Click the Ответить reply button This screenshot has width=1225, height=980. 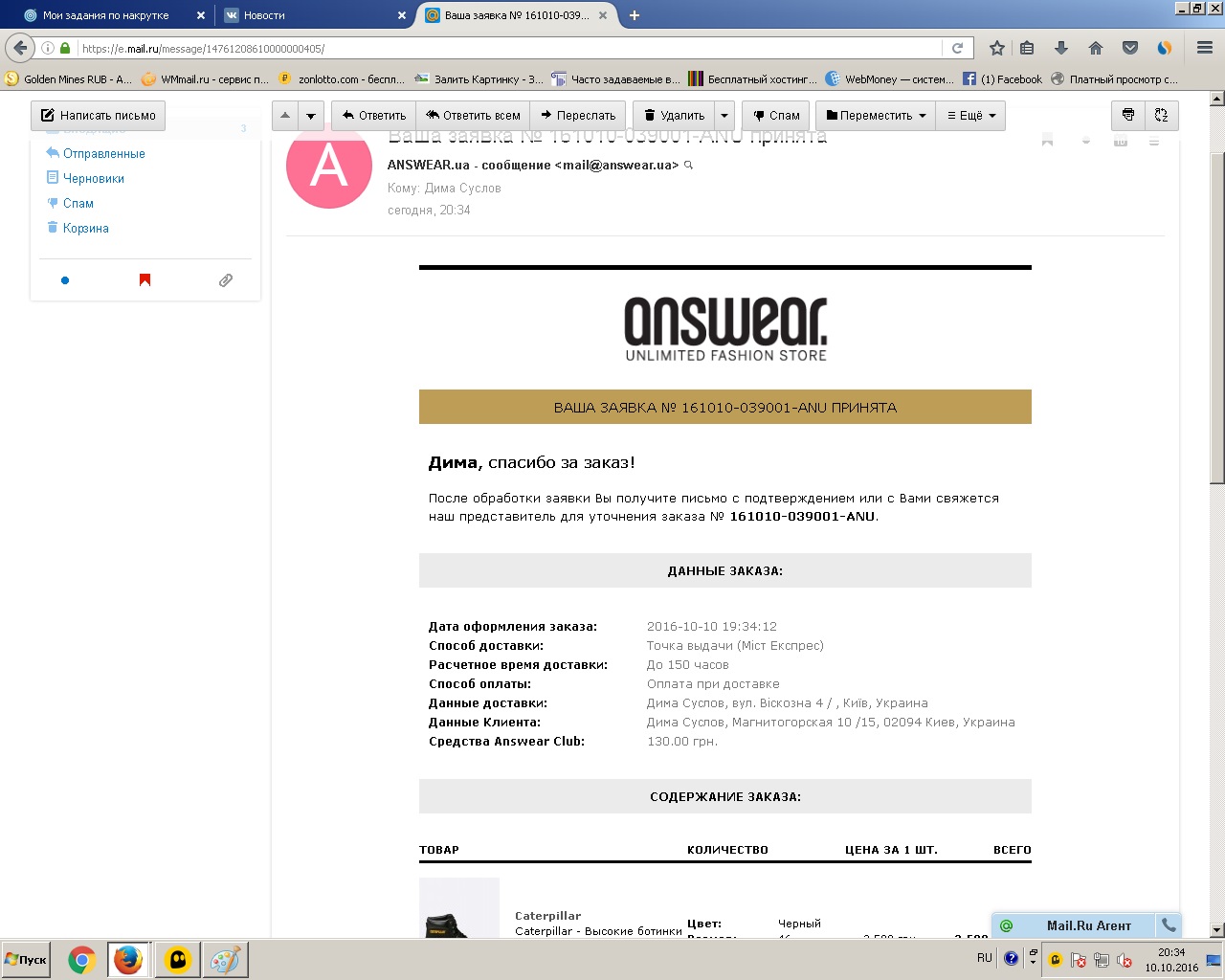coord(374,115)
